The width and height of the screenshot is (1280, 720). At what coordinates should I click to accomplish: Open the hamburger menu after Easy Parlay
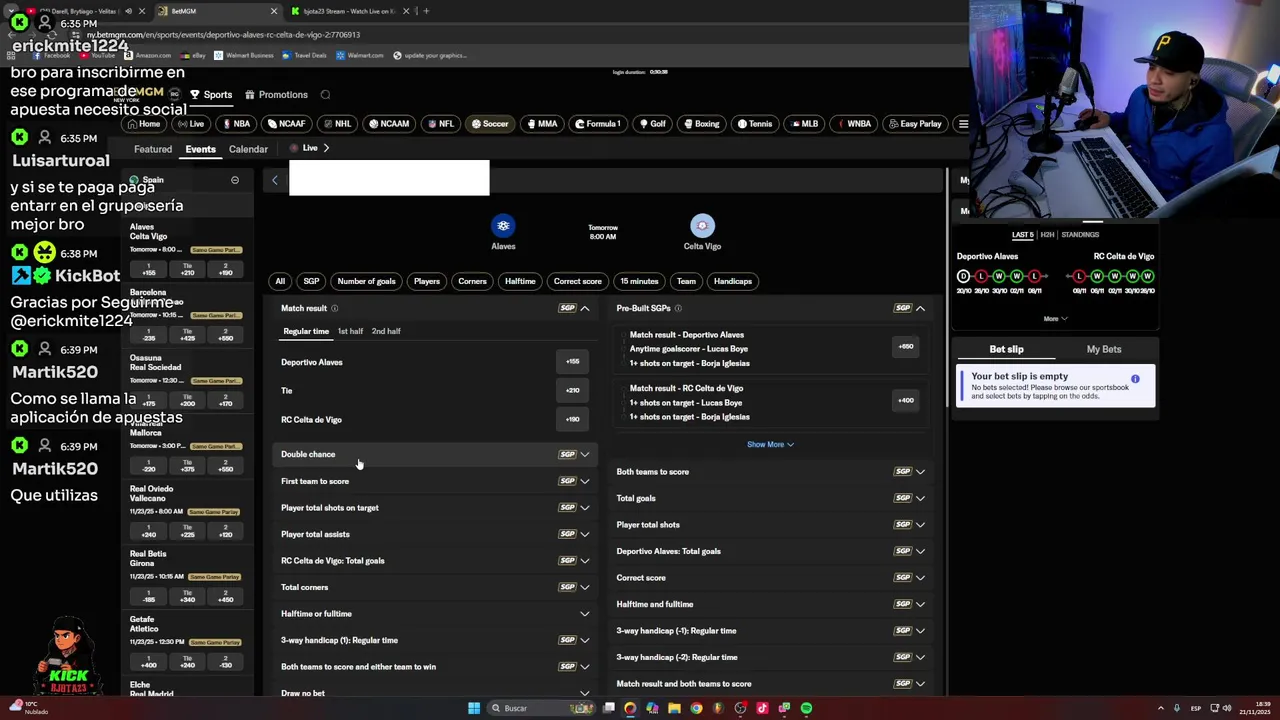tap(963, 124)
